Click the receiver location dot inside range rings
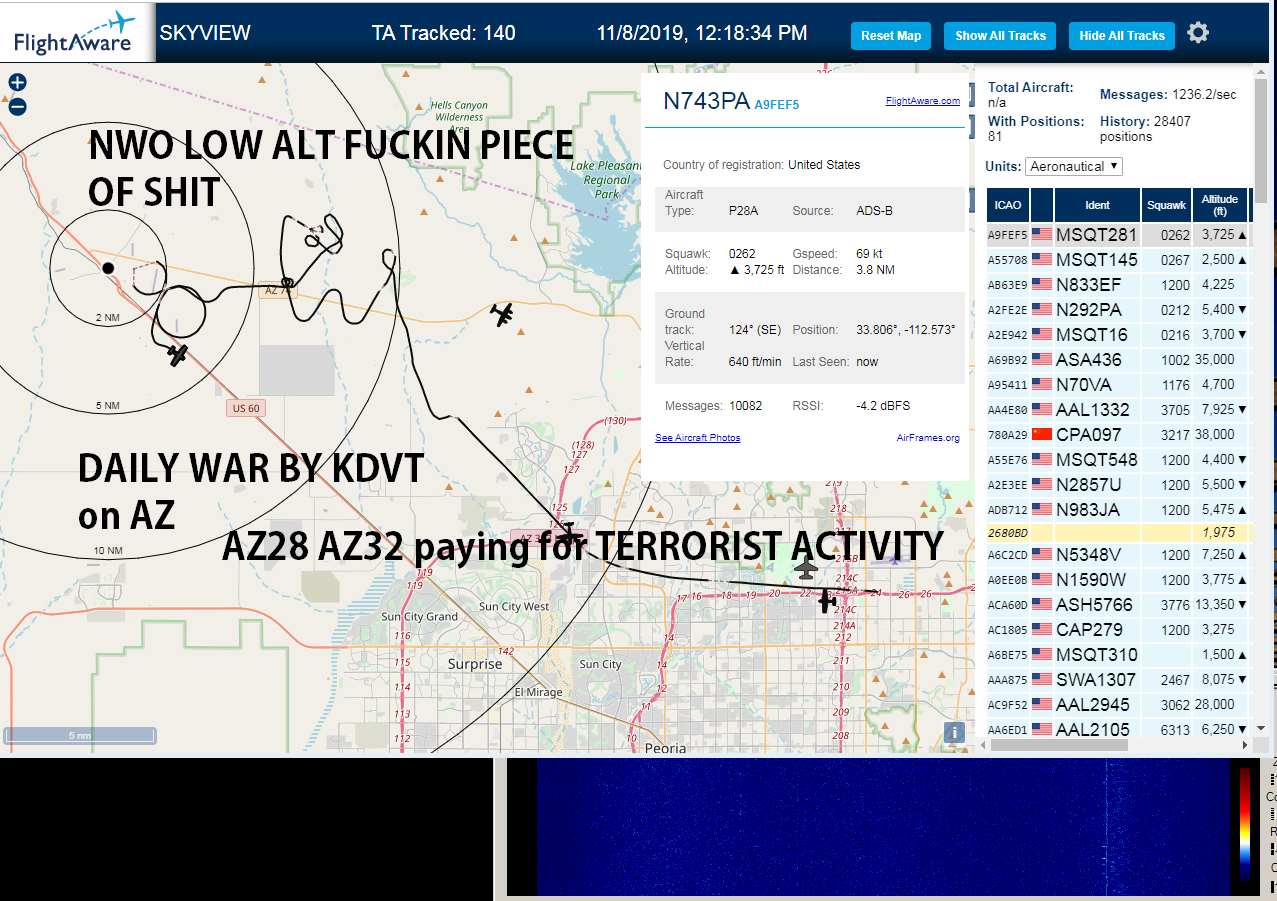The image size is (1277, 901). point(108,267)
